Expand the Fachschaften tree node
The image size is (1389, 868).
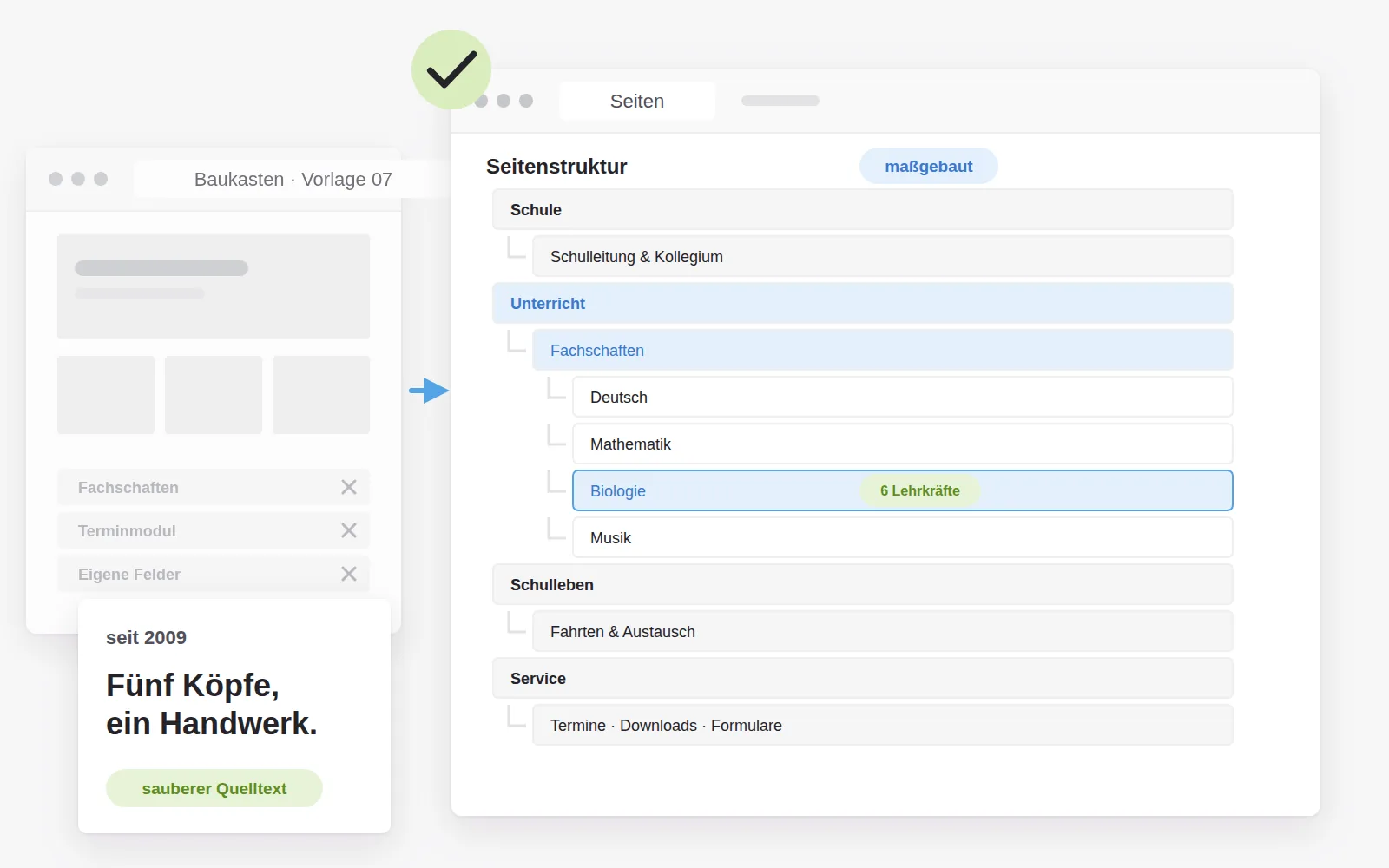point(883,350)
